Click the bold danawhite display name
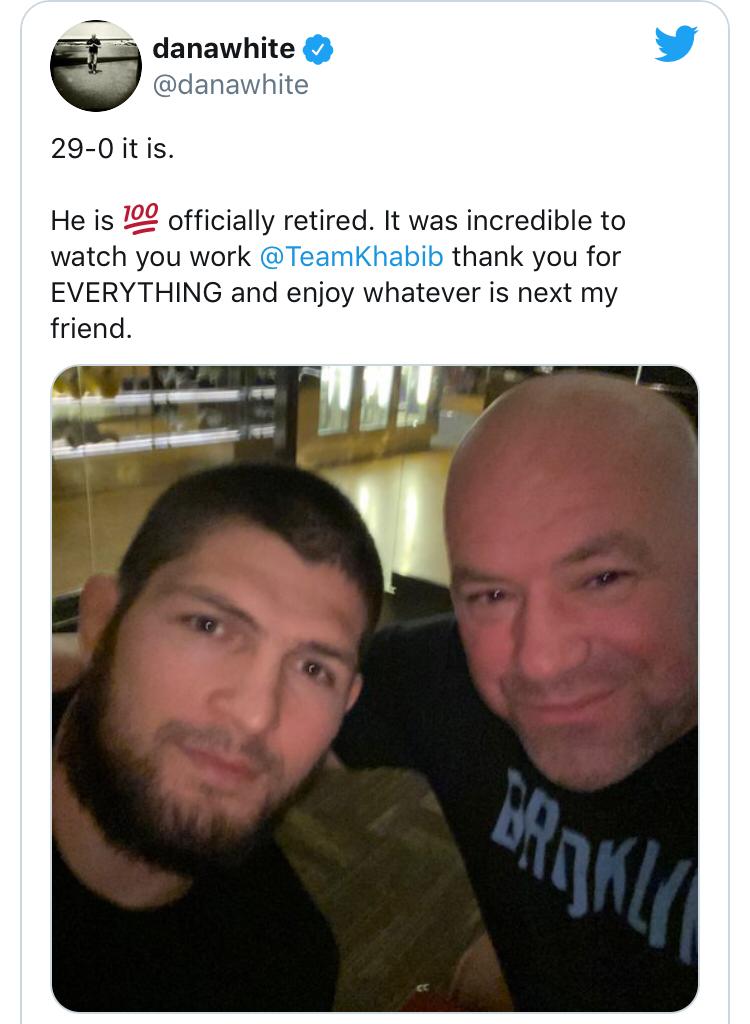This screenshot has width=750, height=1024. (224, 48)
